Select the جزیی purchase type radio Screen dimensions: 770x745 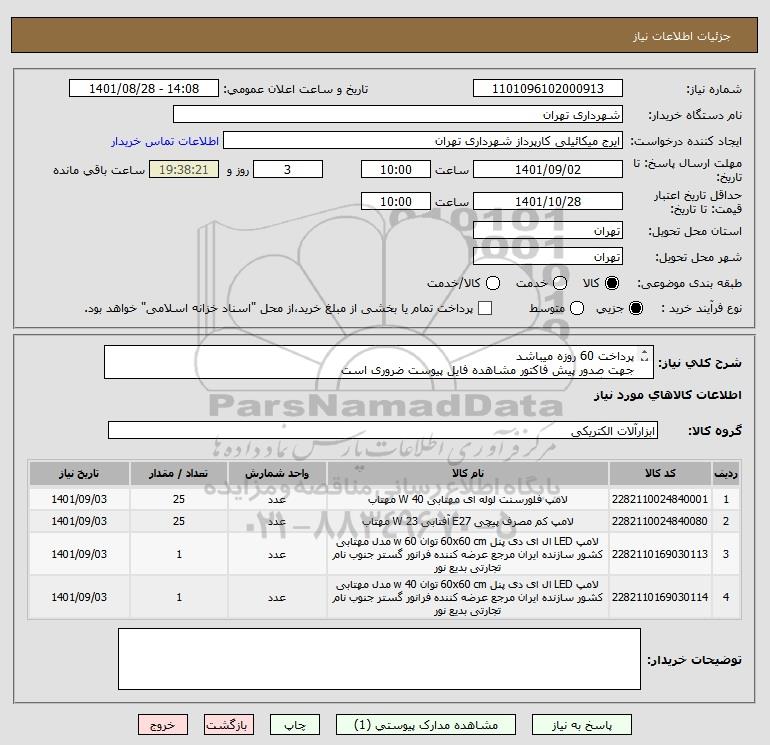(635, 308)
